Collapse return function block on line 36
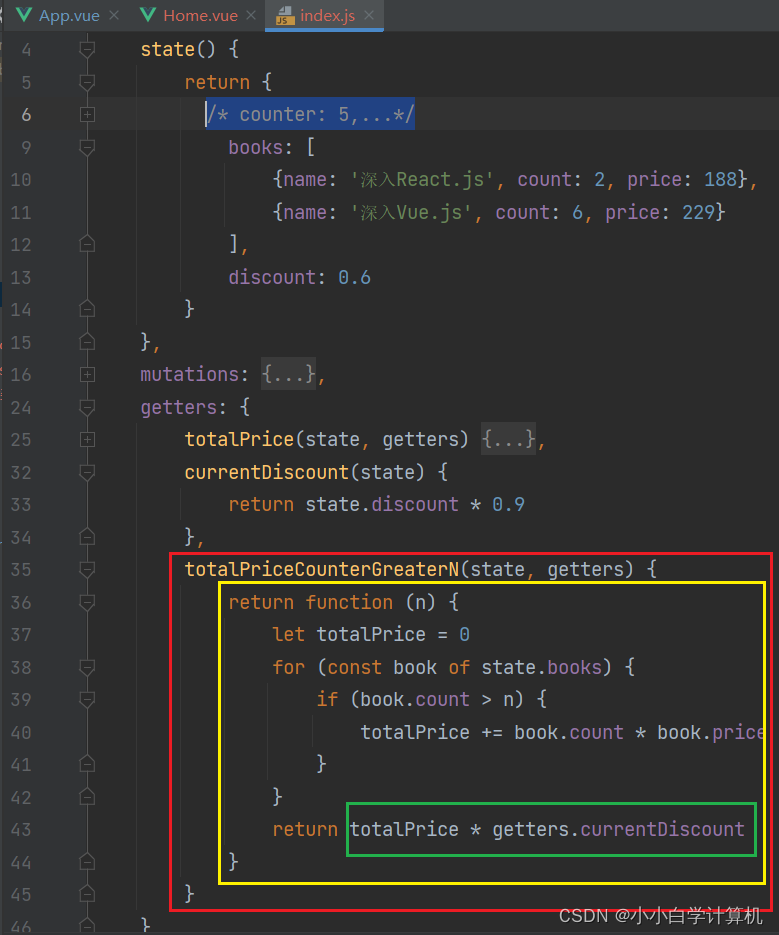 [87, 602]
